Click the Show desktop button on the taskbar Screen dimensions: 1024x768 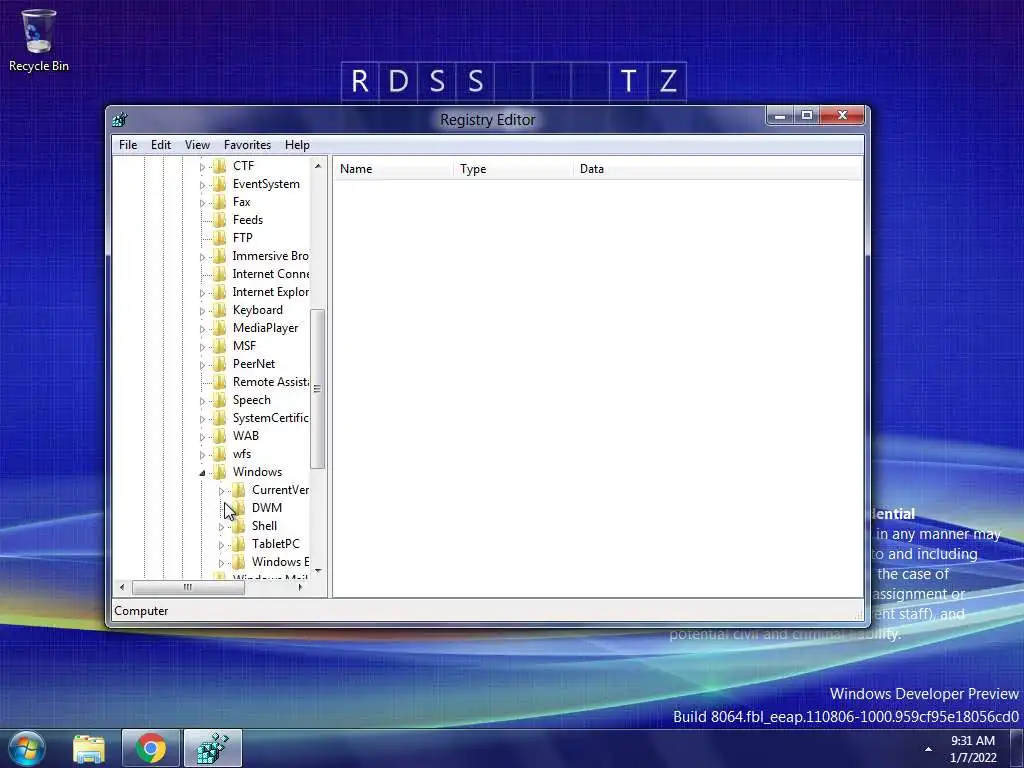click(x=1017, y=748)
